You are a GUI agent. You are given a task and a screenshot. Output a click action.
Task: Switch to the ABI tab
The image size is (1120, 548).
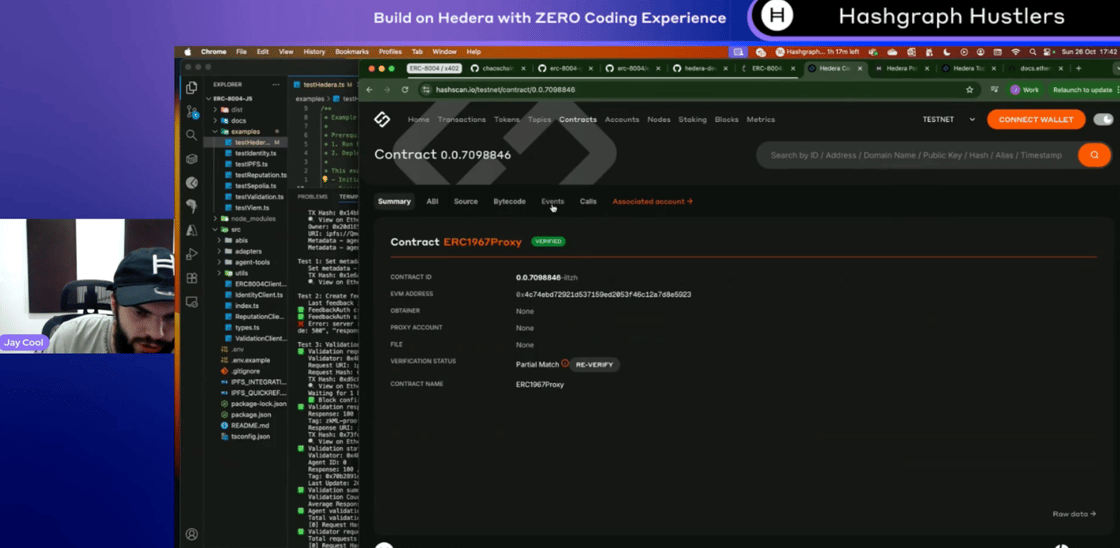[x=432, y=201]
